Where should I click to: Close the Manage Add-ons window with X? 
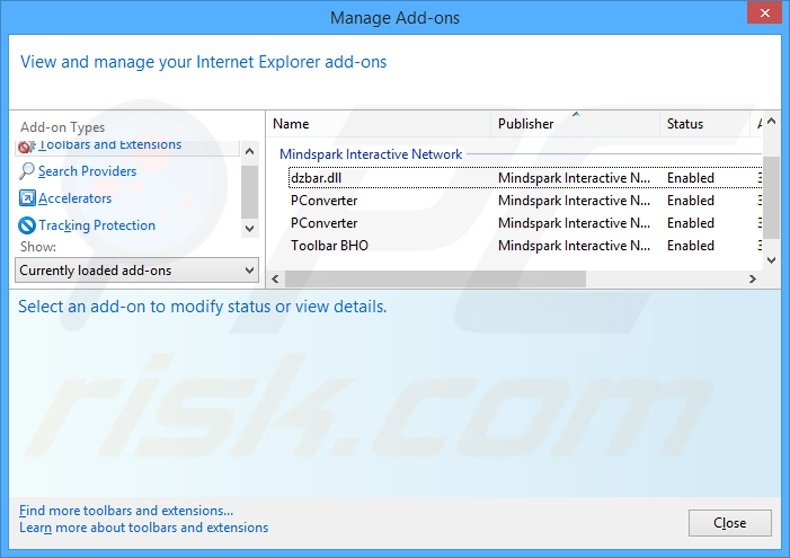point(764,13)
